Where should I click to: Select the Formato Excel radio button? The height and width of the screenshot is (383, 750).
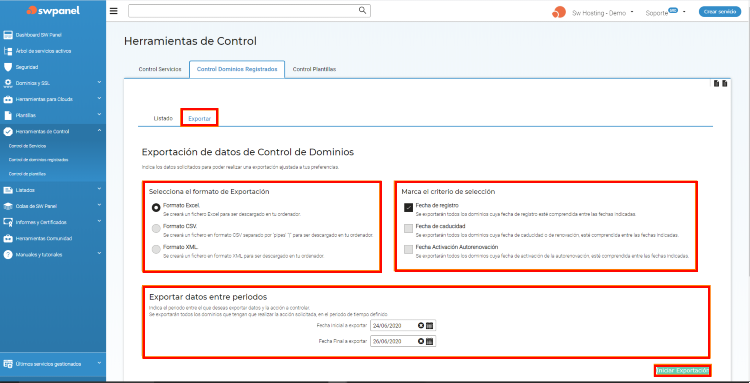pos(156,208)
